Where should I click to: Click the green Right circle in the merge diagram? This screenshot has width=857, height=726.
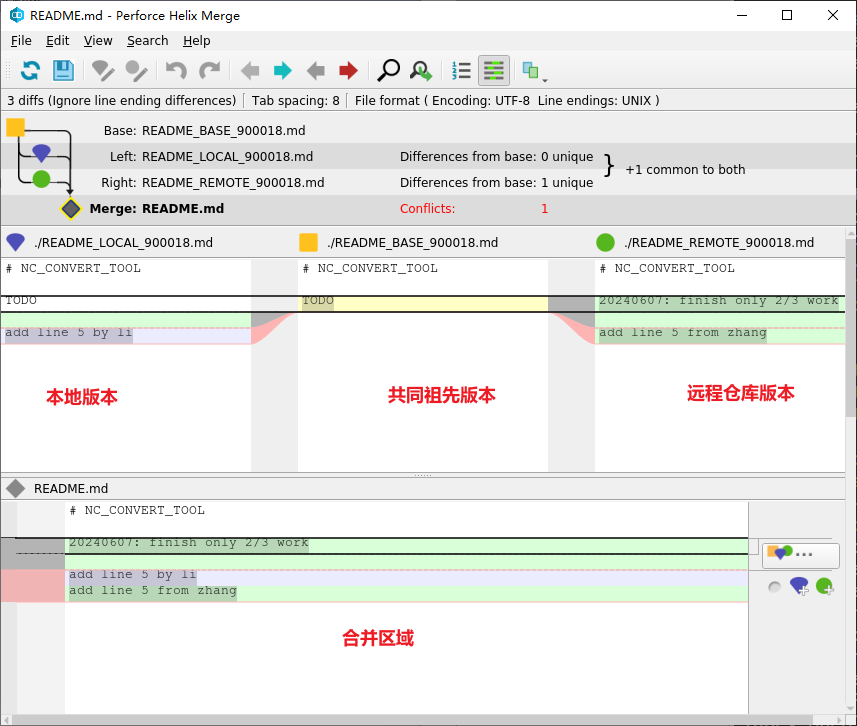click(x=42, y=179)
